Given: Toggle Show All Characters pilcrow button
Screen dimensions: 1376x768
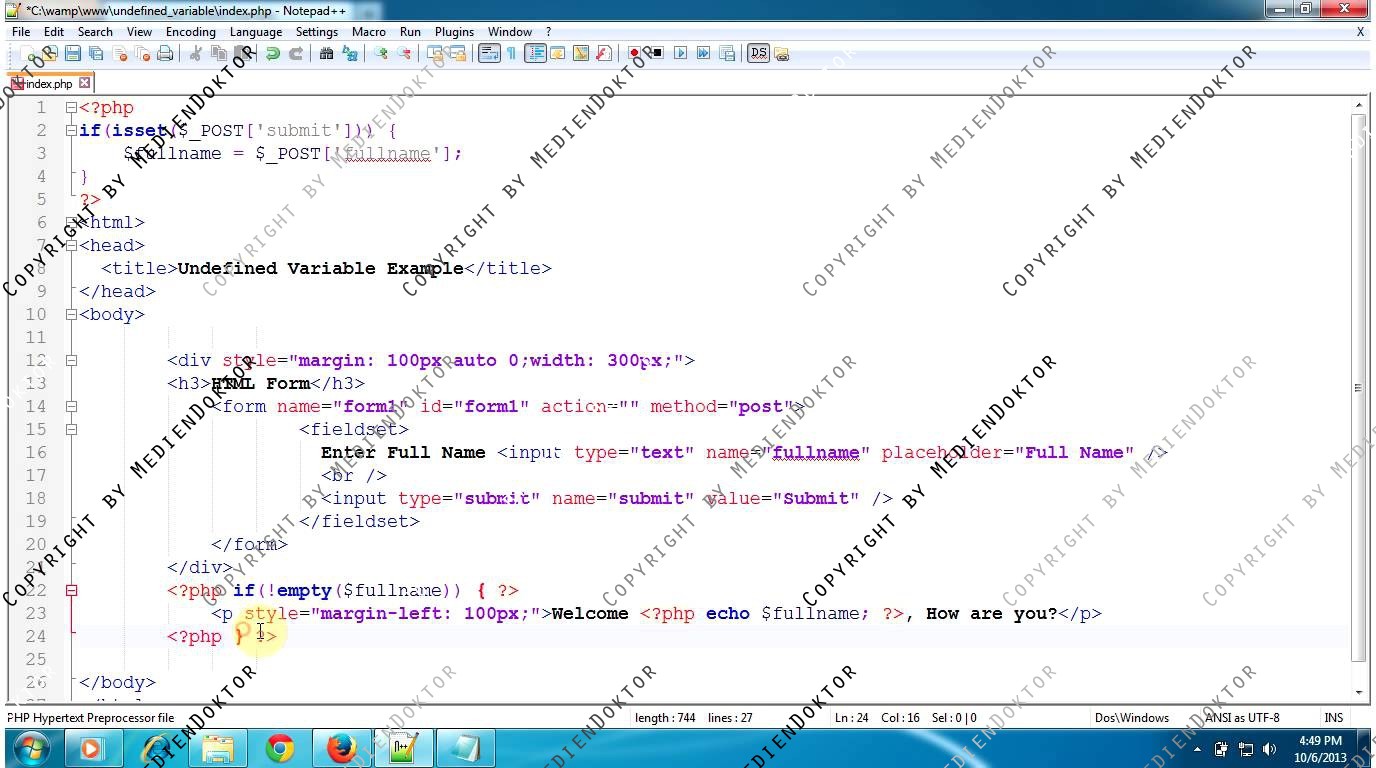Looking at the screenshot, I should click(511, 54).
